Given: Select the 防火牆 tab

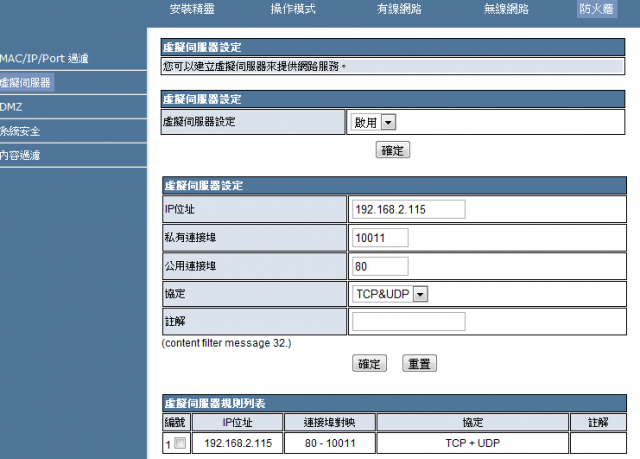Looking at the screenshot, I should click(x=597, y=9).
